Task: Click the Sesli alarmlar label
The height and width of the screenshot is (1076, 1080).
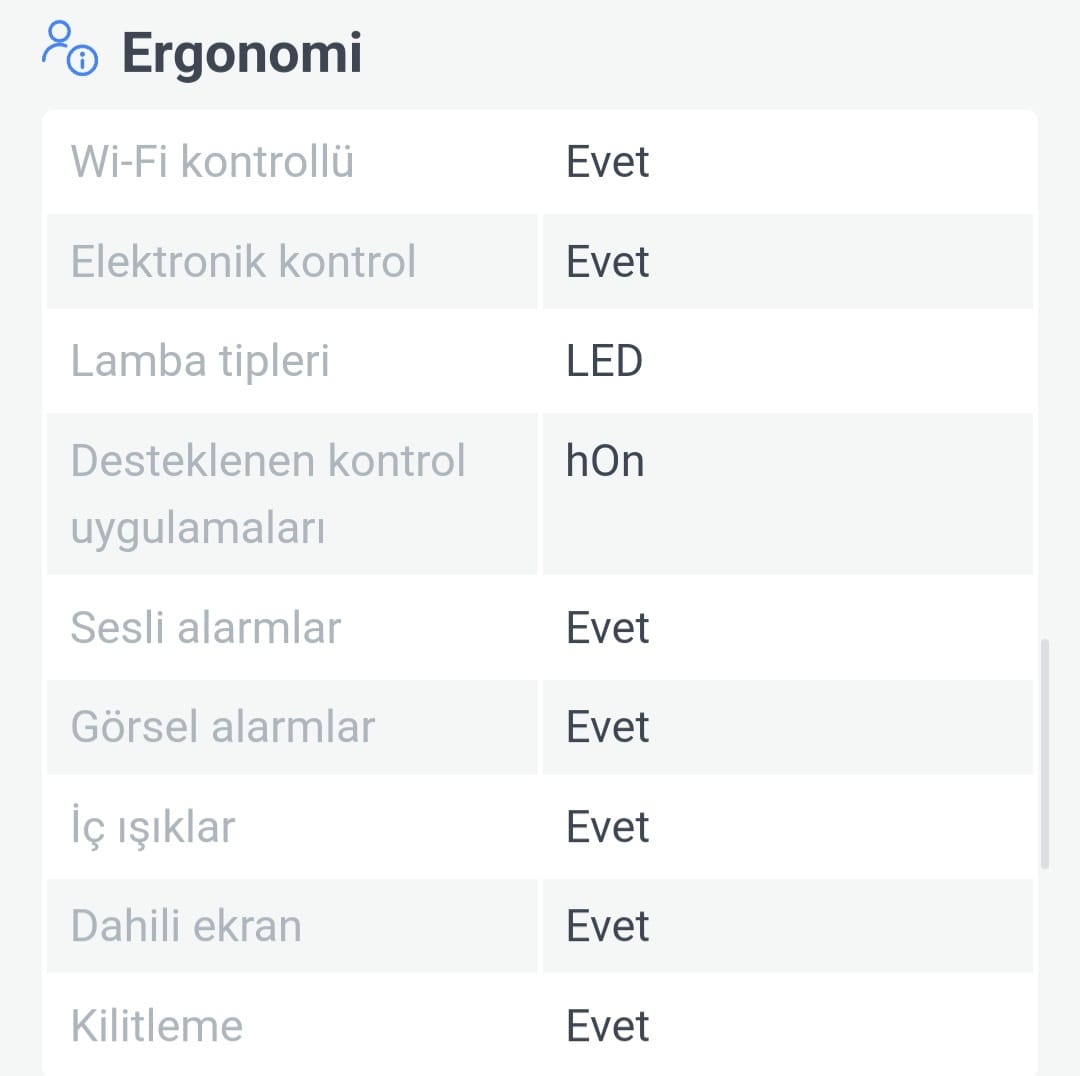Action: point(206,628)
